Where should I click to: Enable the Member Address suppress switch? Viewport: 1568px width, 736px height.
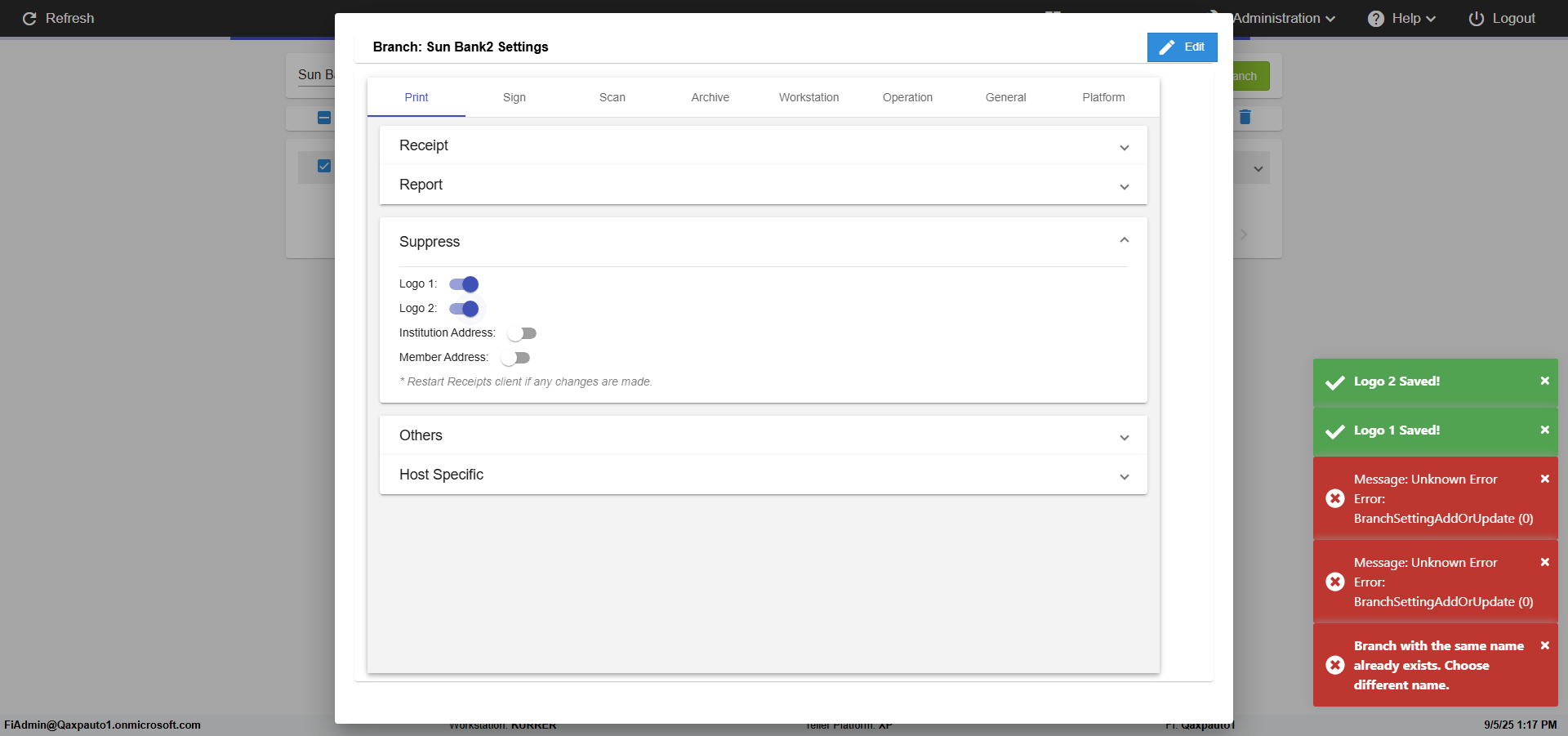point(515,358)
